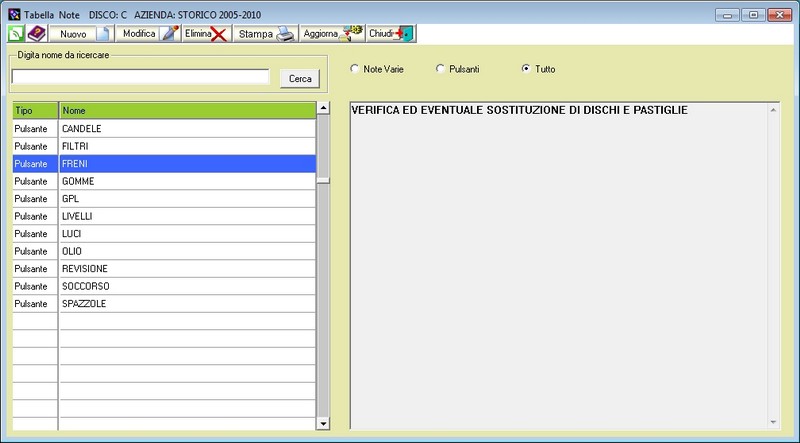Click the Pulsante cell beside CANDELE
800x443 pixels.
point(35,129)
